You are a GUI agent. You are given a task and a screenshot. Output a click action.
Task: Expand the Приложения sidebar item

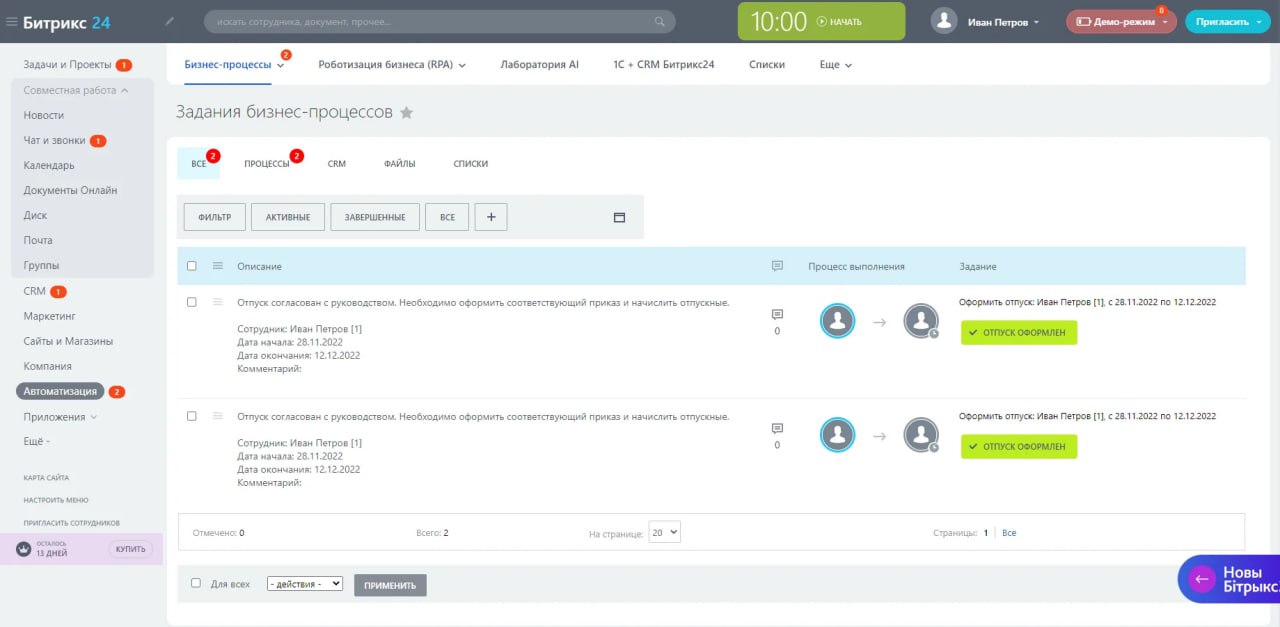point(60,416)
